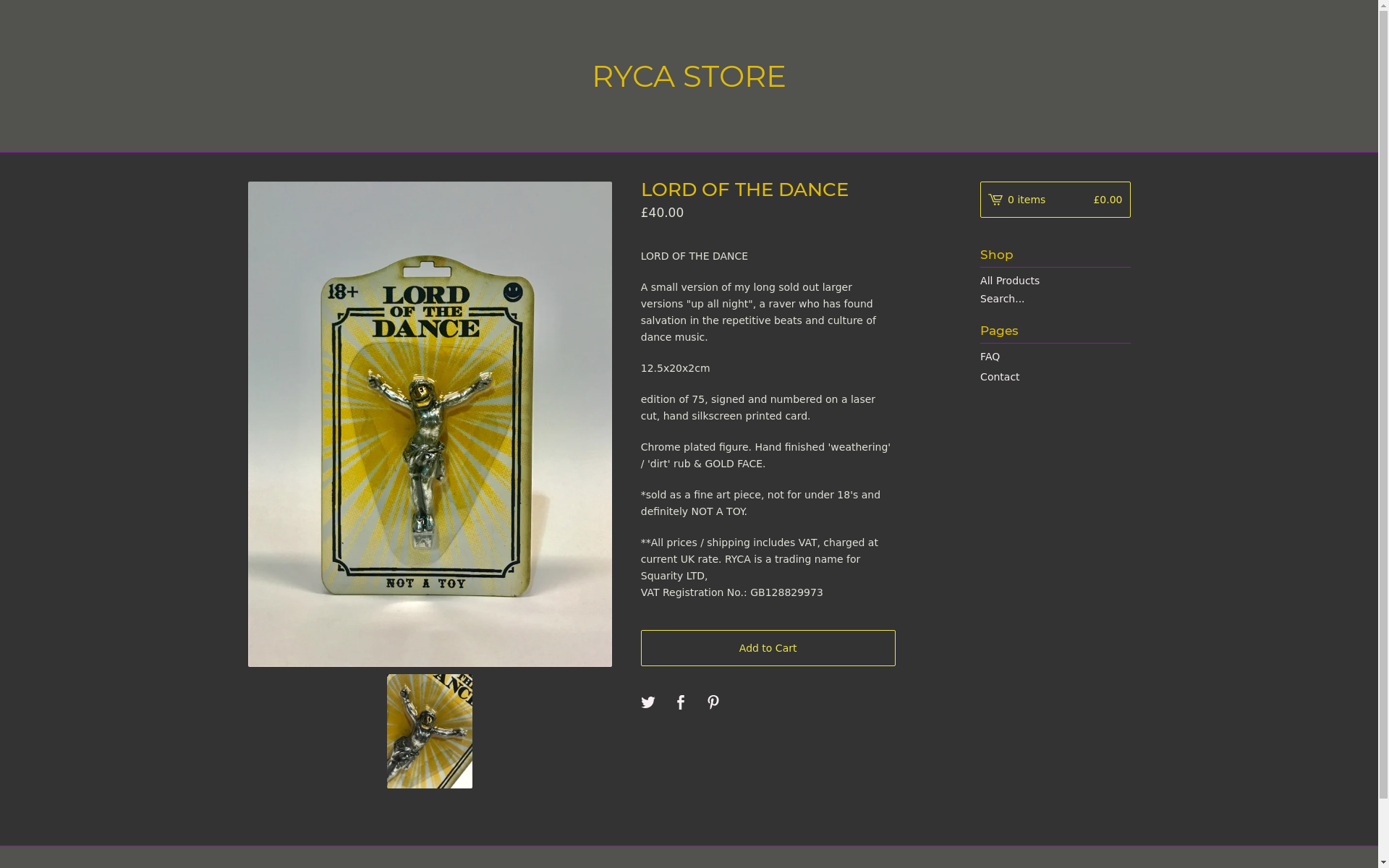This screenshot has width=1389, height=868.
Task: Open All Products link
Action: [x=1009, y=281]
